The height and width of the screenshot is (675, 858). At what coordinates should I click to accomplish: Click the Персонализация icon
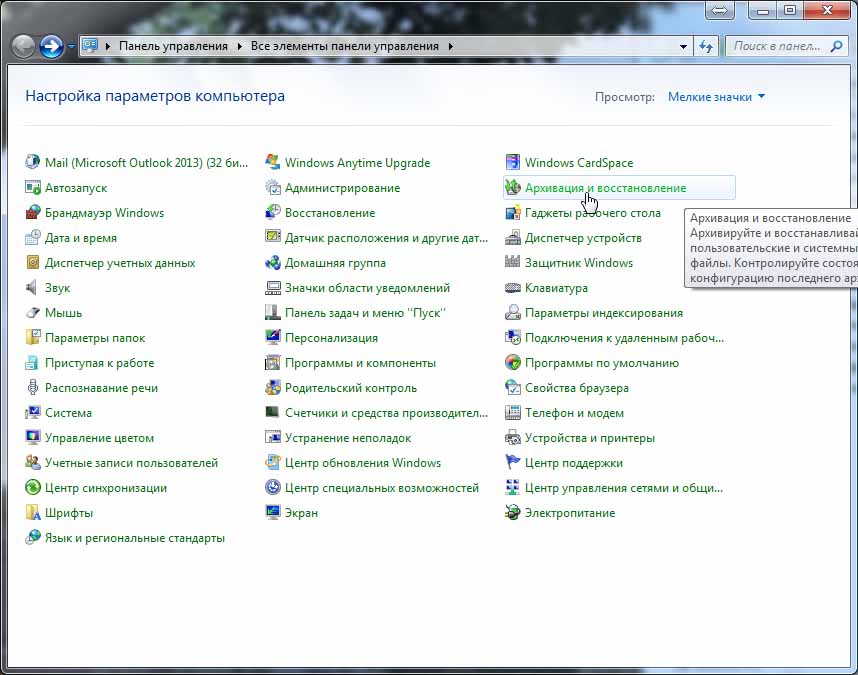click(x=273, y=338)
